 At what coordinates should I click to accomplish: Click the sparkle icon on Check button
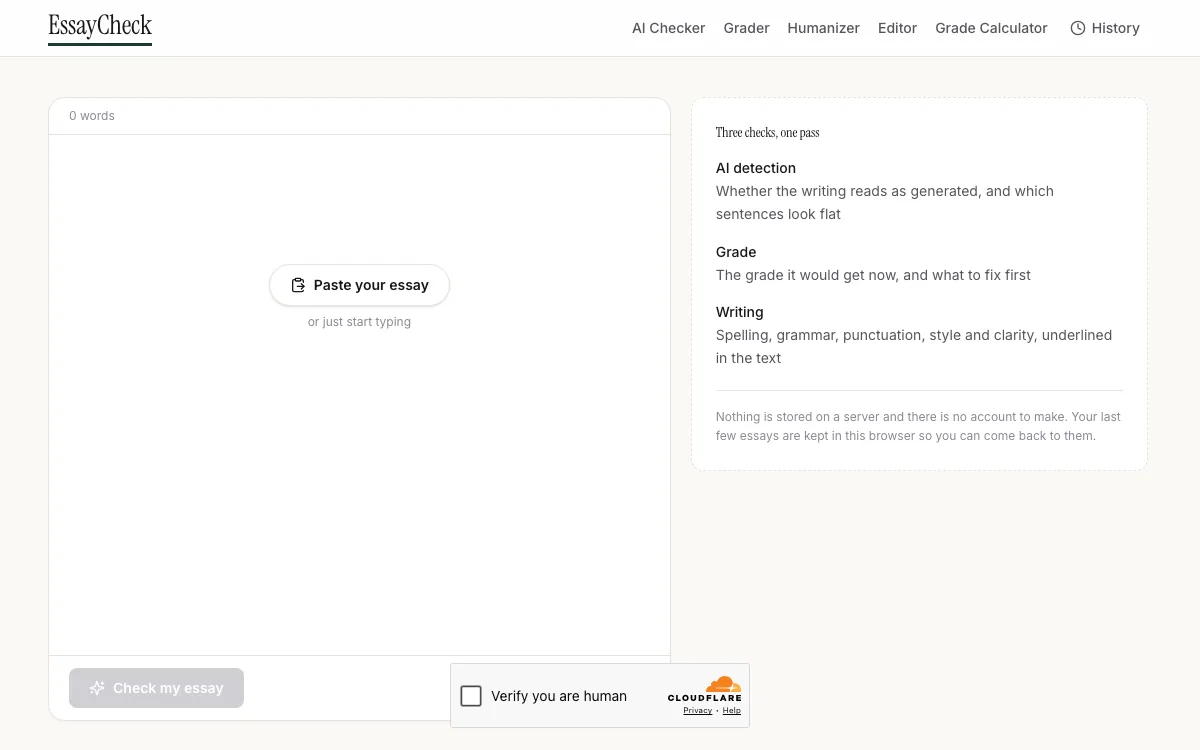[97, 688]
